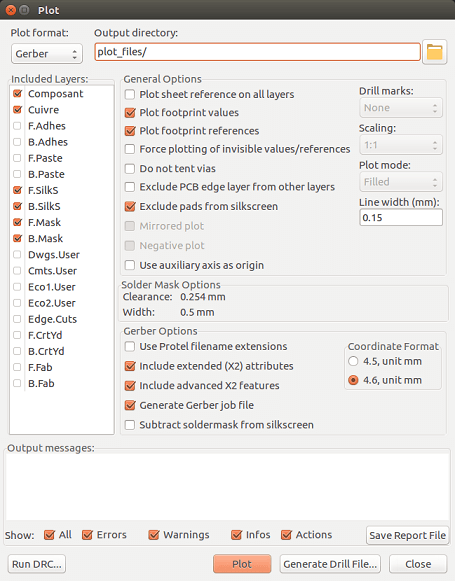The height and width of the screenshot is (581, 455).
Task: Disable Plot footprint values
Action: [x=130, y=113]
